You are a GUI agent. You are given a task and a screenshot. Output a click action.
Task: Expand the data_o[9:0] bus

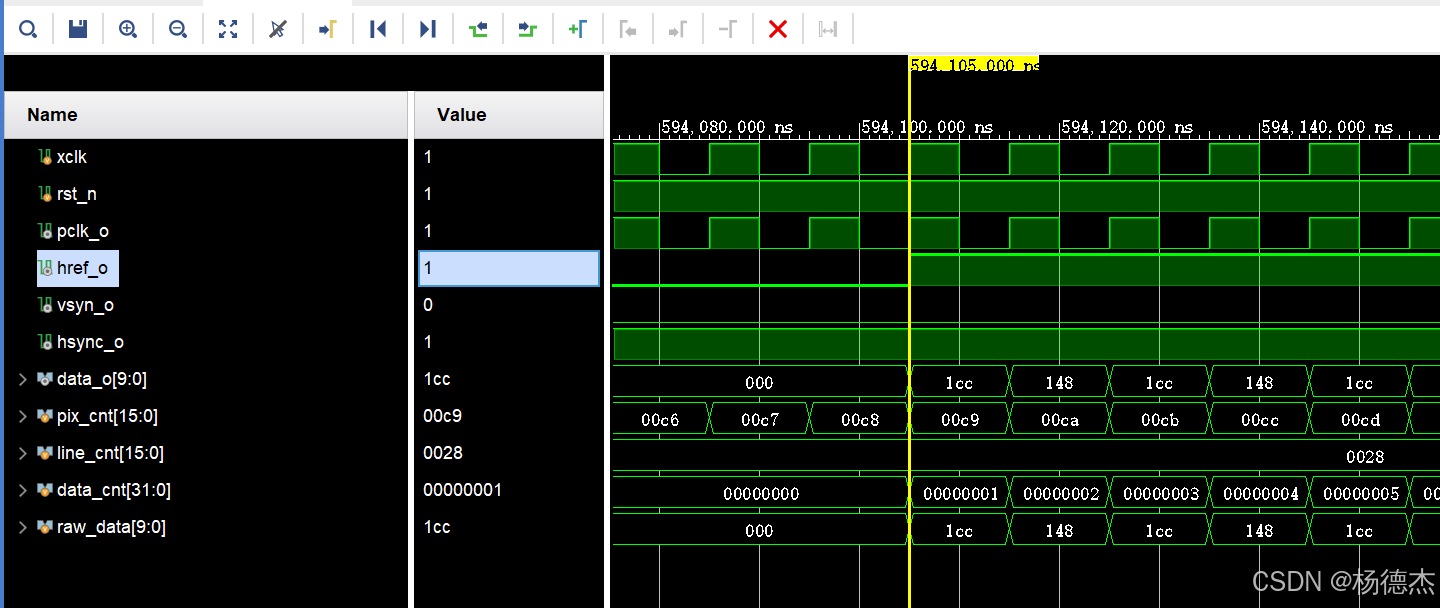coord(22,379)
